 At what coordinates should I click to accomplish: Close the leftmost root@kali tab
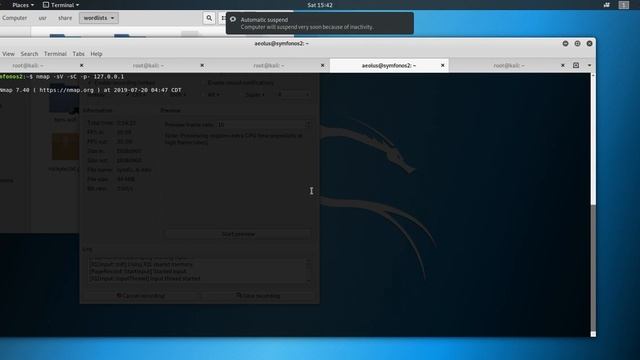pyautogui.click(x=82, y=65)
